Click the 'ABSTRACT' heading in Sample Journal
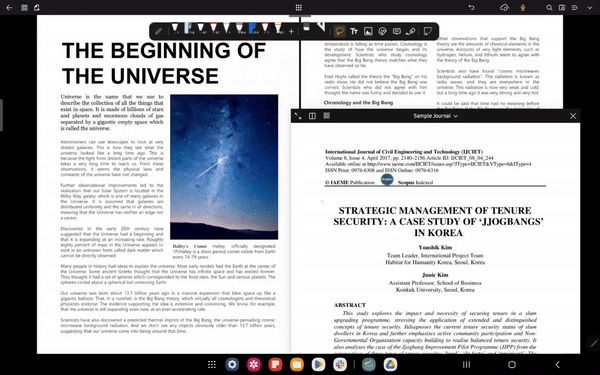This screenshot has height=375, width=600. (350, 305)
